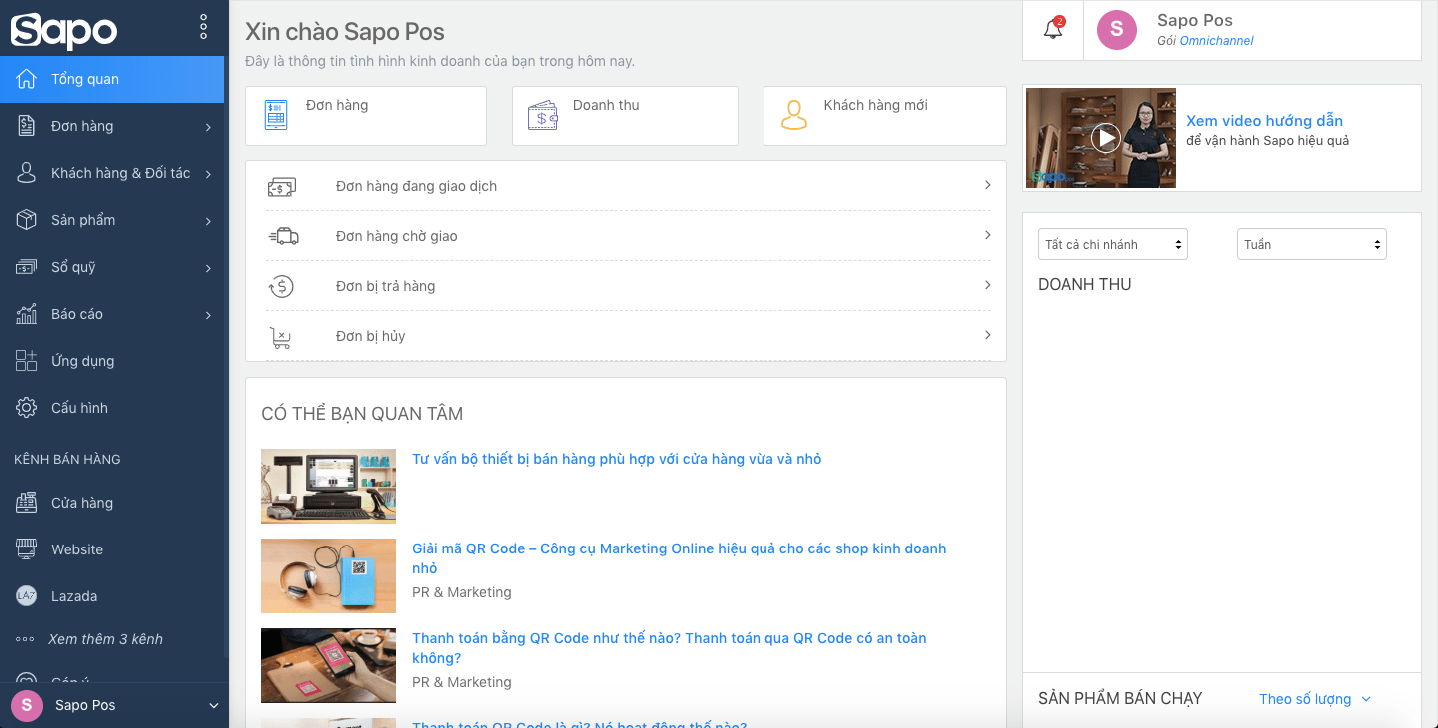Open Cấu hình settings gear

click(x=27, y=408)
